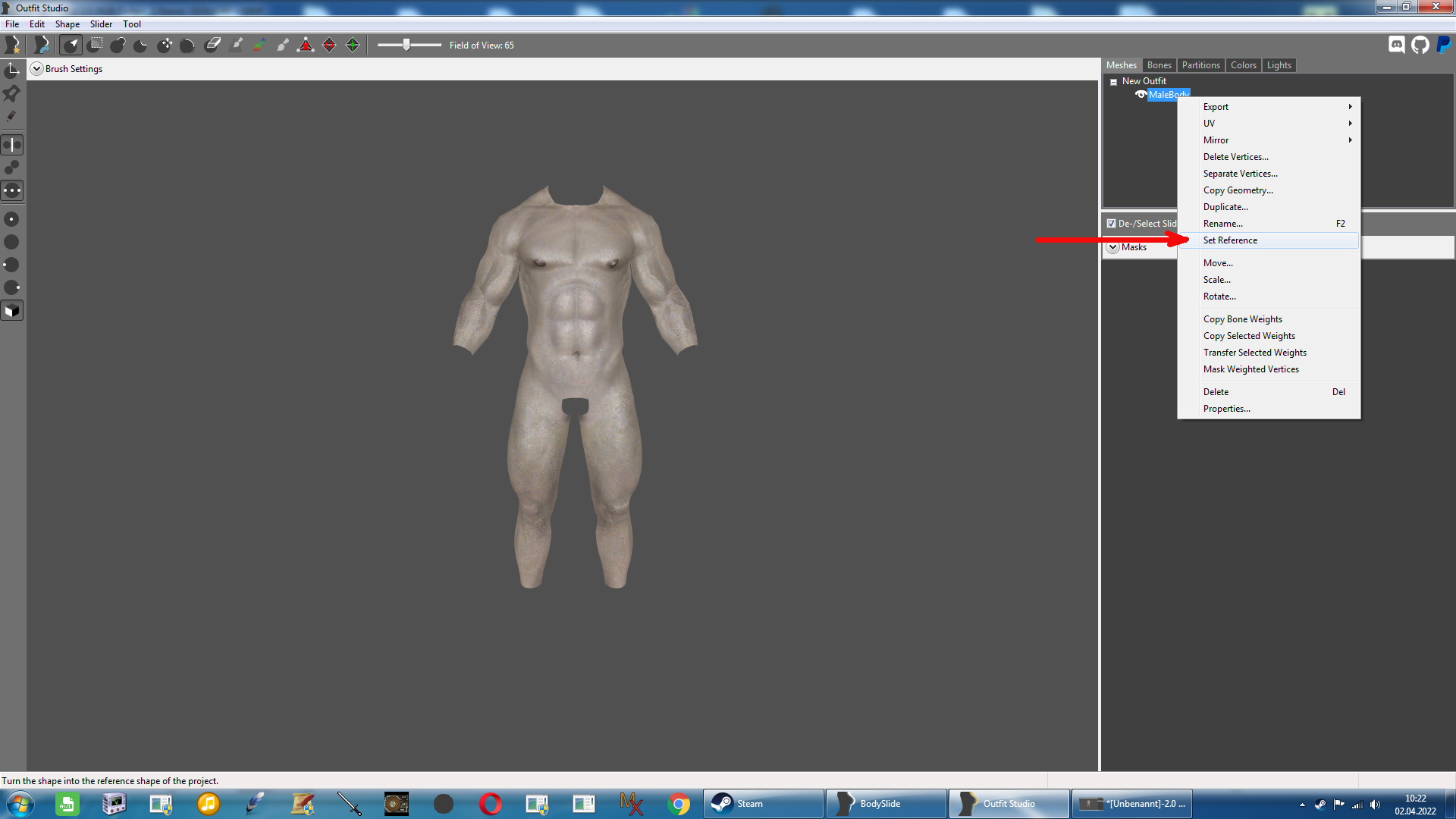The width and height of the screenshot is (1456, 819).
Task: Activate the Split Edge tool
Action: click(x=353, y=45)
